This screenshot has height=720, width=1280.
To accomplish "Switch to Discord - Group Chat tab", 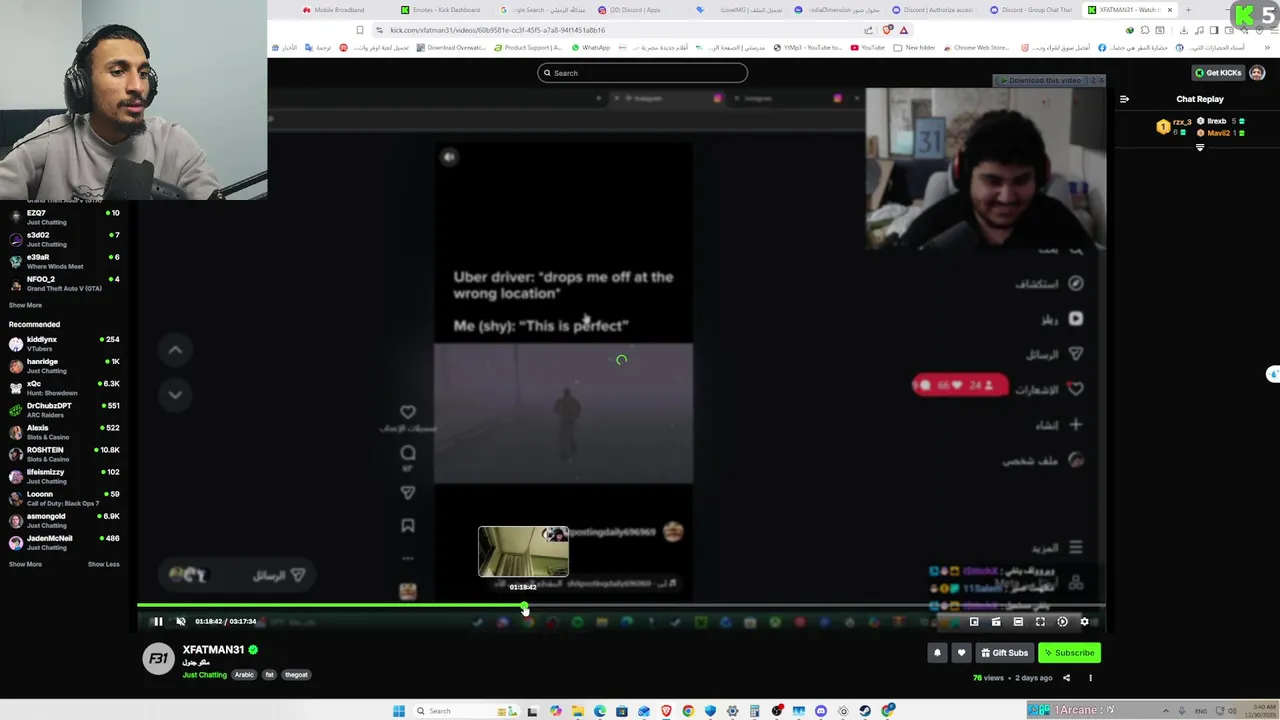I will coord(1033,10).
